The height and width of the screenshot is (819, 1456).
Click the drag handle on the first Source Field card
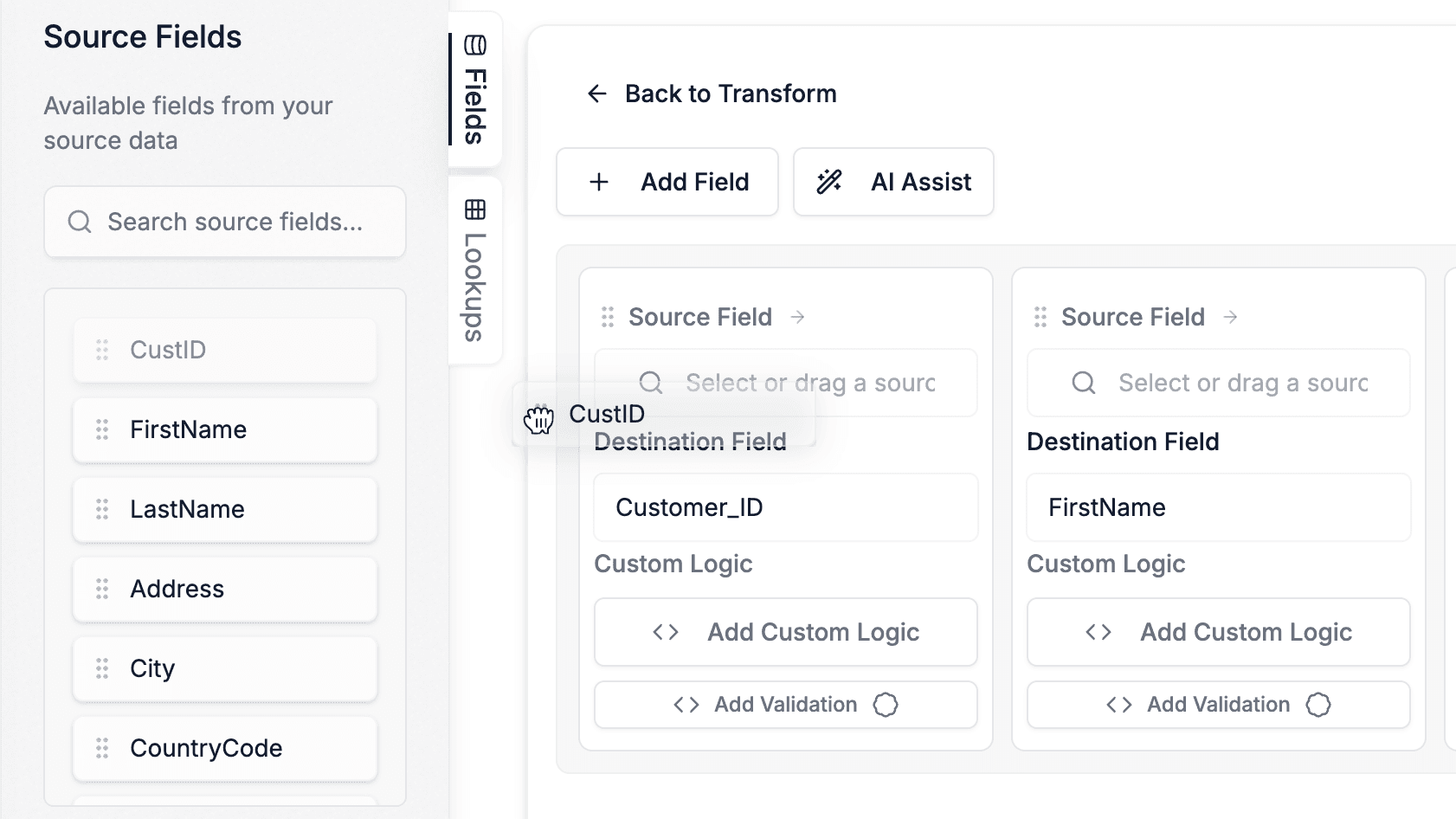606,316
